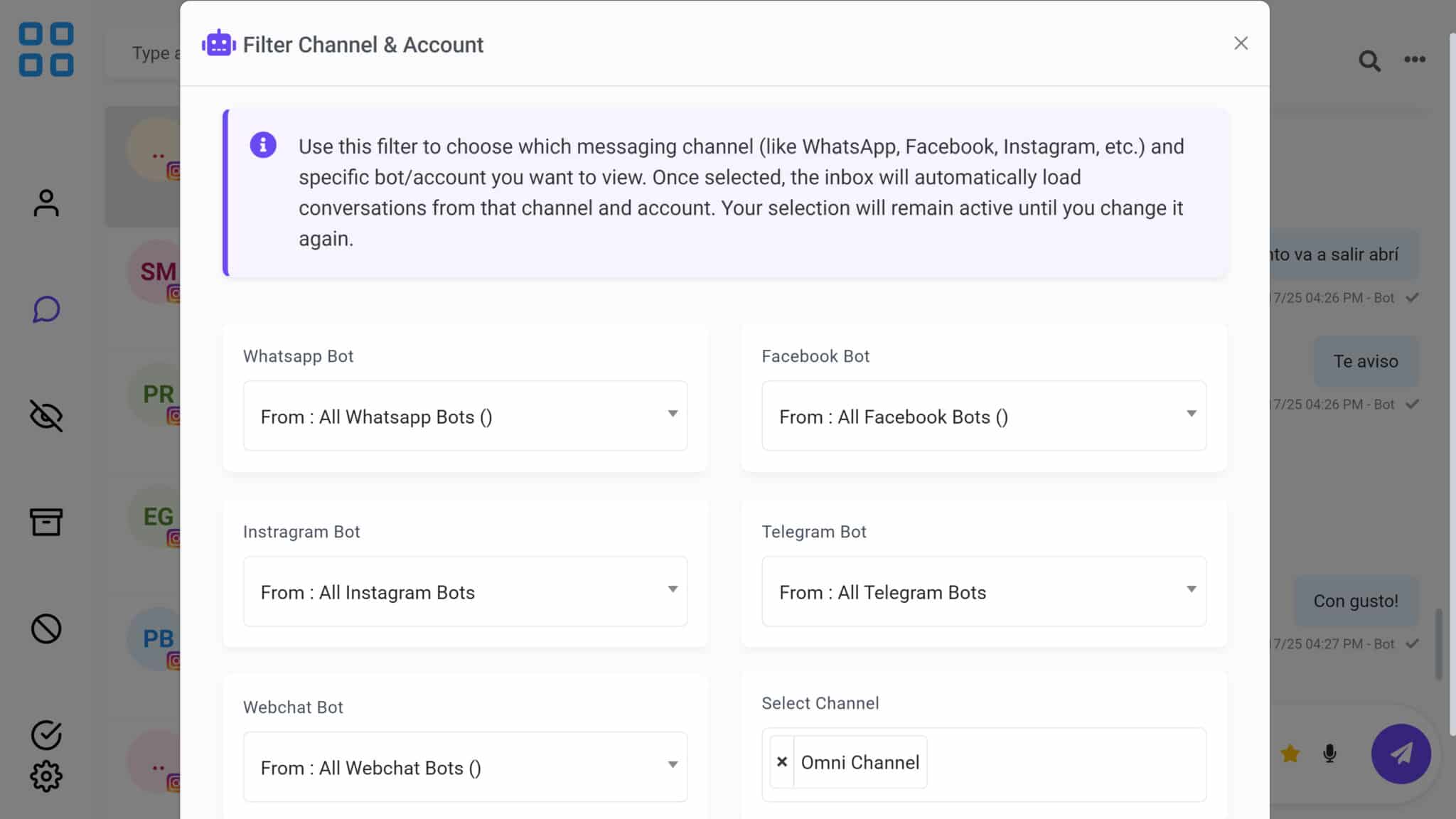The width and height of the screenshot is (1456, 819).
Task: Expand the Whatsapp Bot dropdown
Action: pyautogui.click(x=465, y=416)
